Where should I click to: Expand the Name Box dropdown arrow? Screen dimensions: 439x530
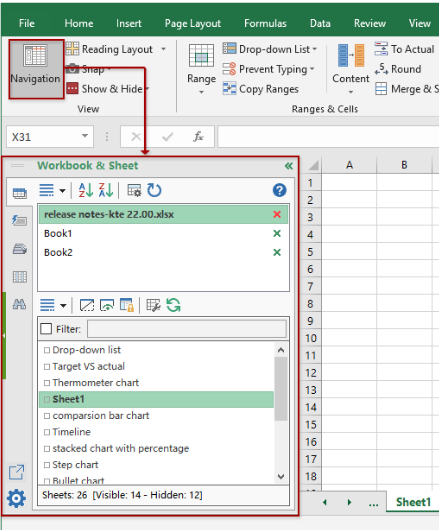(85, 136)
